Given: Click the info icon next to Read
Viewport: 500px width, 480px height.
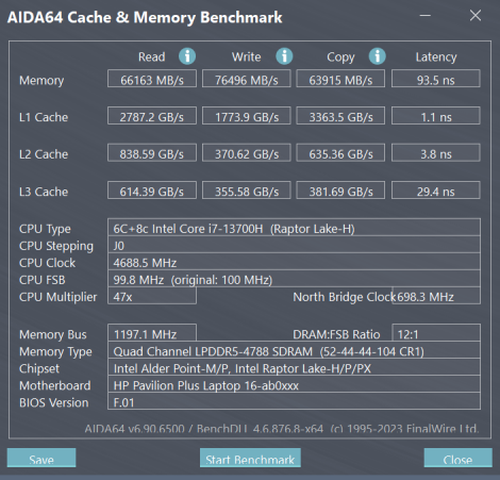Looking at the screenshot, I should pos(187,56).
